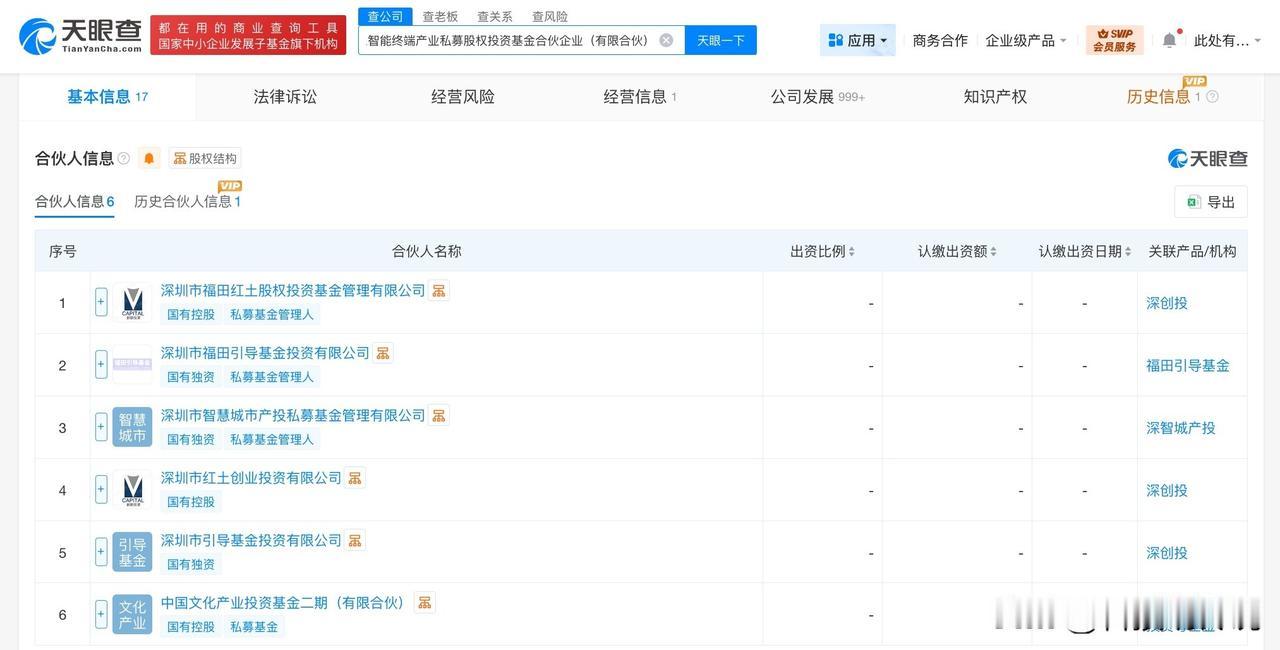
Task: Open the 深智城产投 related institution link
Action: pyautogui.click(x=1181, y=427)
